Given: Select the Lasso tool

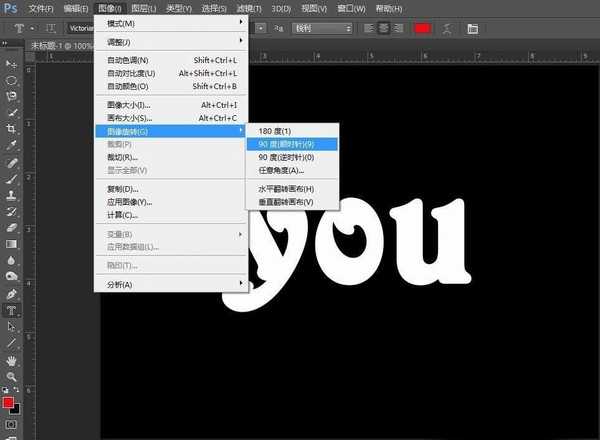Looking at the screenshot, I should (12, 96).
